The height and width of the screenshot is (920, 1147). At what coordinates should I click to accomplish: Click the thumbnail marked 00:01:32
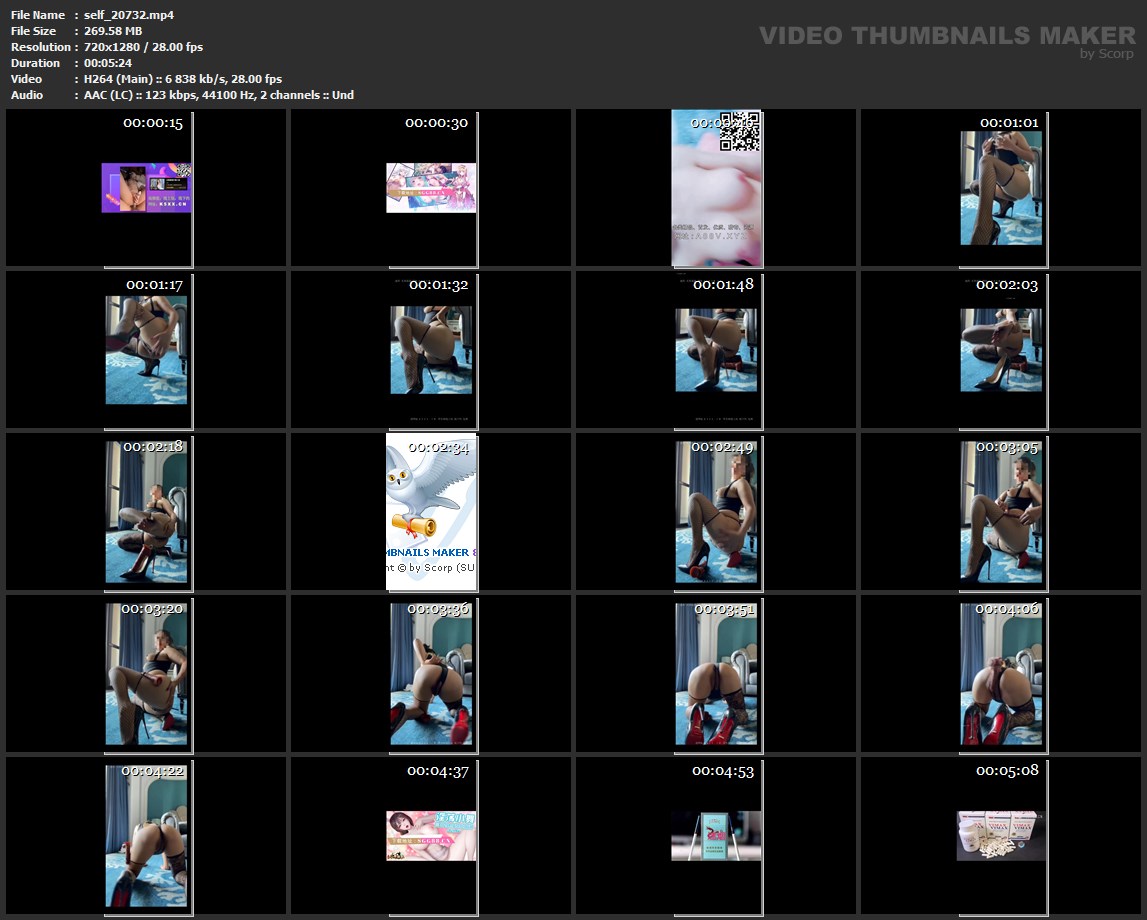(x=431, y=350)
